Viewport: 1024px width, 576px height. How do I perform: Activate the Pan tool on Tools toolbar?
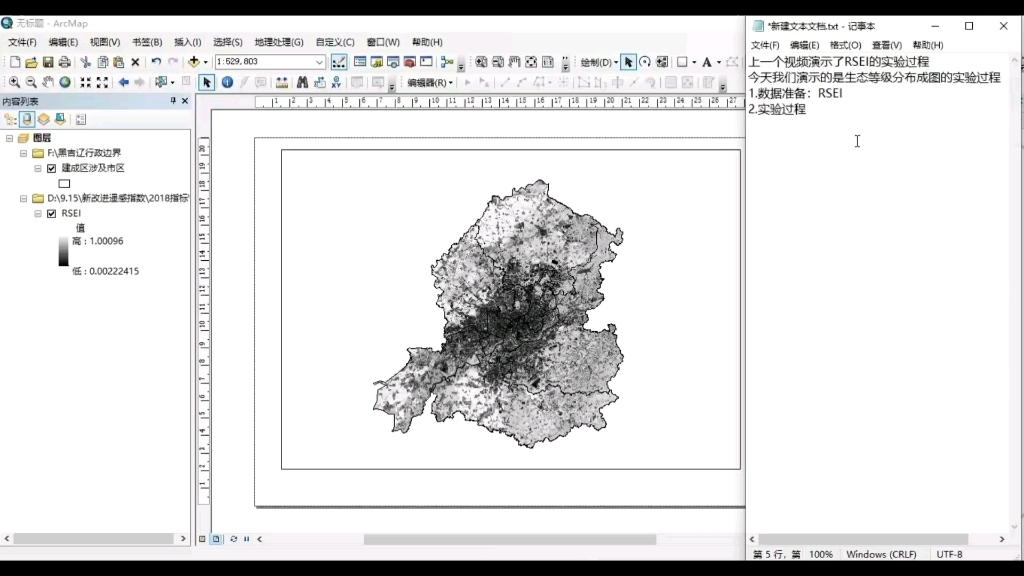[x=49, y=82]
